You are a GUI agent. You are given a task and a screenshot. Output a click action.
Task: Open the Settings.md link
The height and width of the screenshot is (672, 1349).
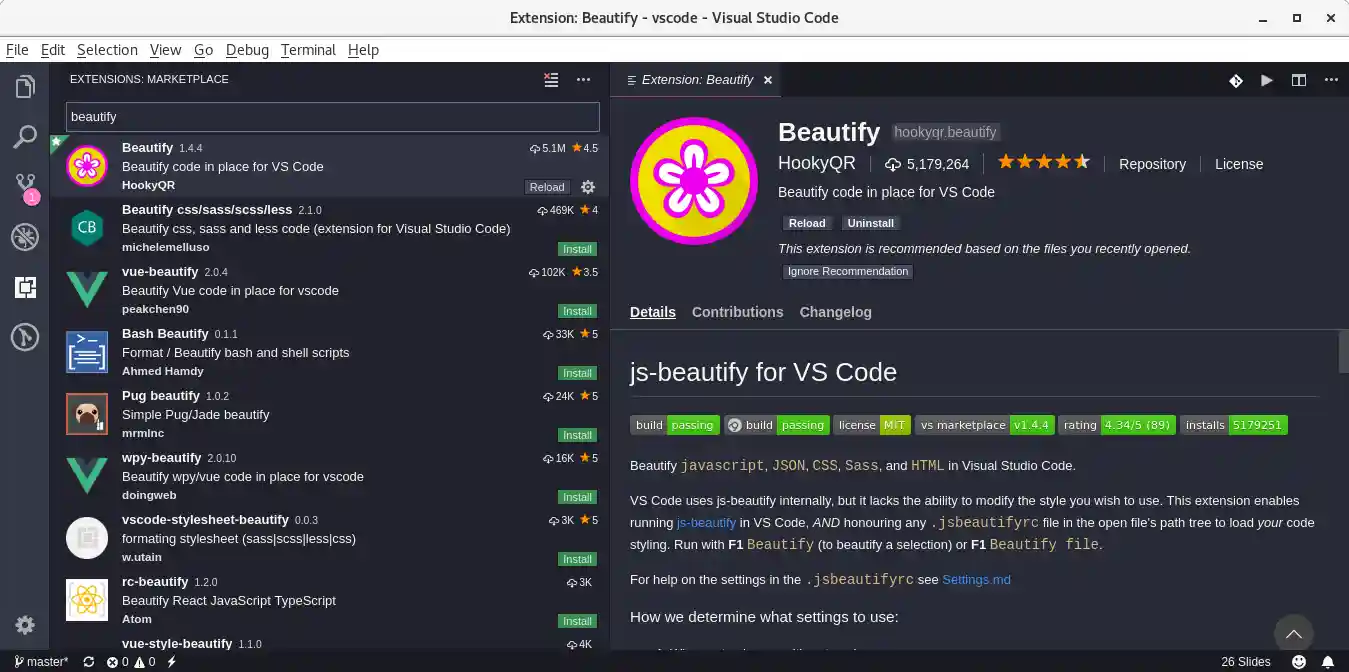(976, 579)
